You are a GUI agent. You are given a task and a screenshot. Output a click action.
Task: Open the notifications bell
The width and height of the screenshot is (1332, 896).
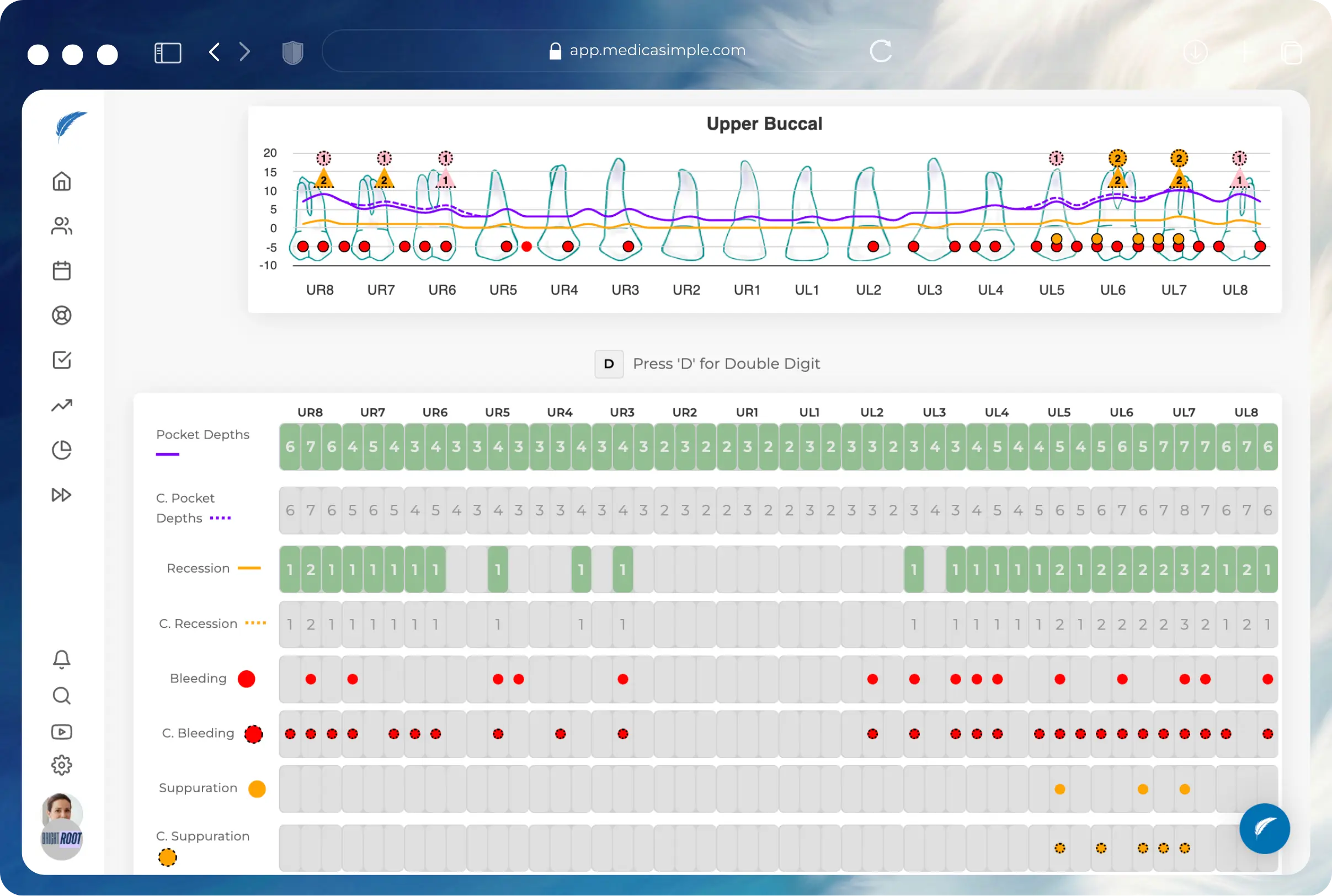pos(62,659)
